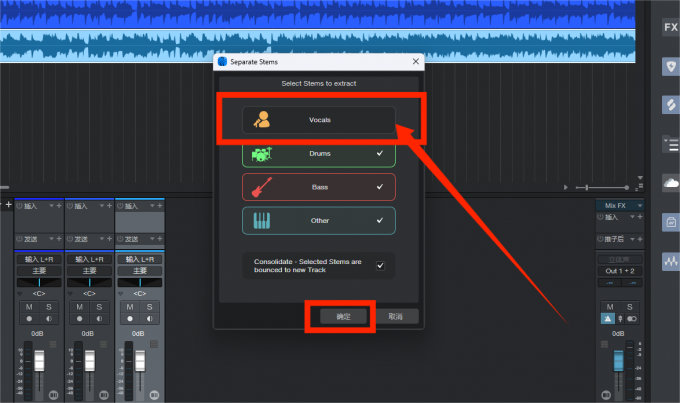Uncheck the Bass stem option

pyautogui.click(x=319, y=187)
